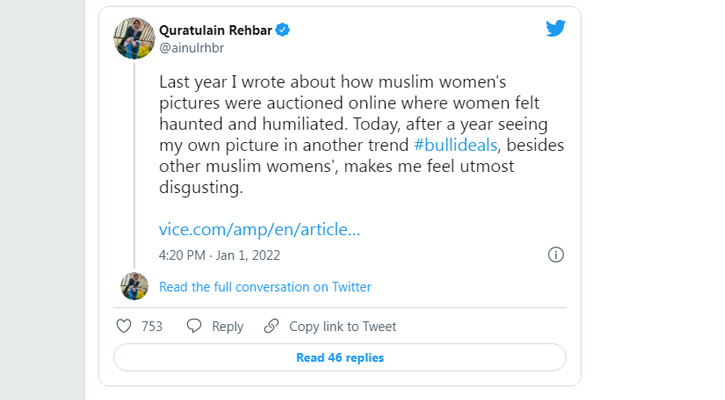The height and width of the screenshot is (400, 725).
Task: Click the heart like icon
Action: tap(124, 326)
